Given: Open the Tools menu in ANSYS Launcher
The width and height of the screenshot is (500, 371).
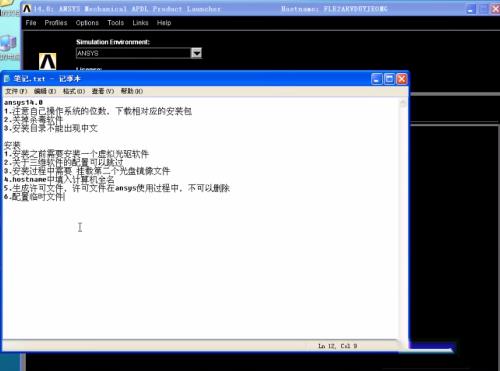Looking at the screenshot, I should (x=115, y=23).
